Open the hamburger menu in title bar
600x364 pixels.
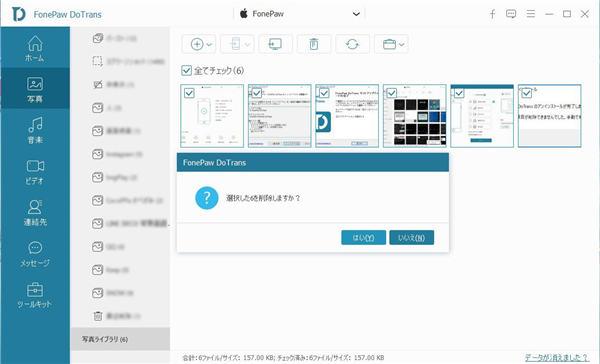[x=530, y=14]
